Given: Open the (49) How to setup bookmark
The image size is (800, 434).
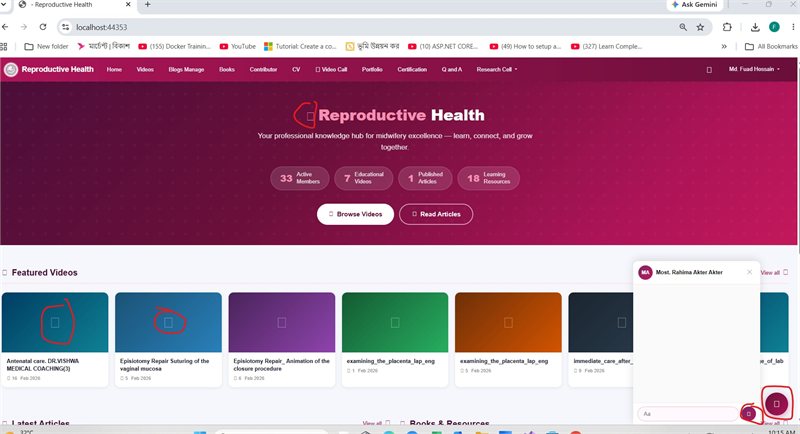Looking at the screenshot, I should 525,46.
